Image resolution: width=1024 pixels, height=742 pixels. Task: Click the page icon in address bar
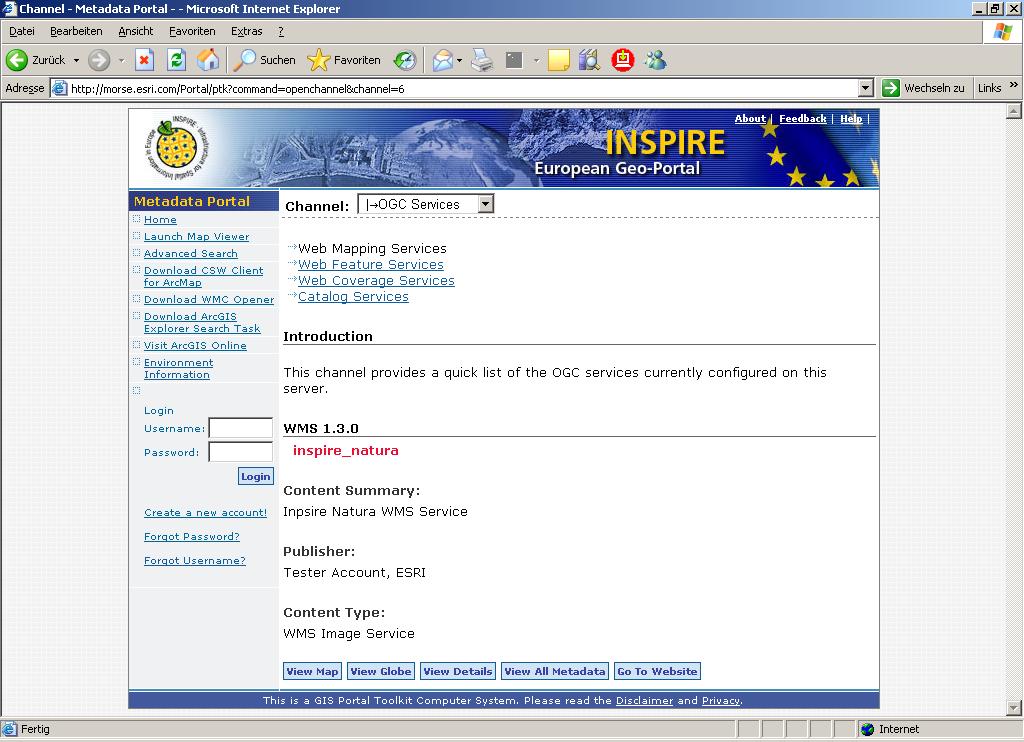tap(59, 88)
